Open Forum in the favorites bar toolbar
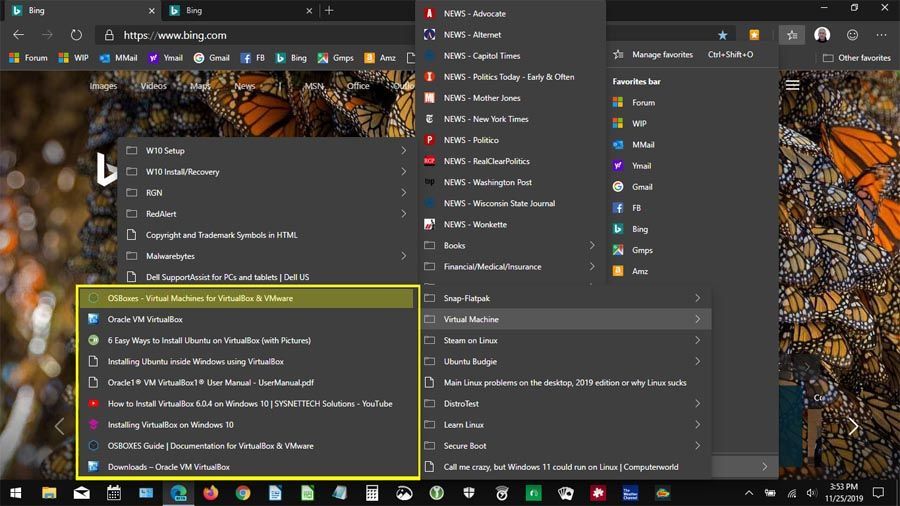The width and height of the screenshot is (900, 506). (x=29, y=58)
